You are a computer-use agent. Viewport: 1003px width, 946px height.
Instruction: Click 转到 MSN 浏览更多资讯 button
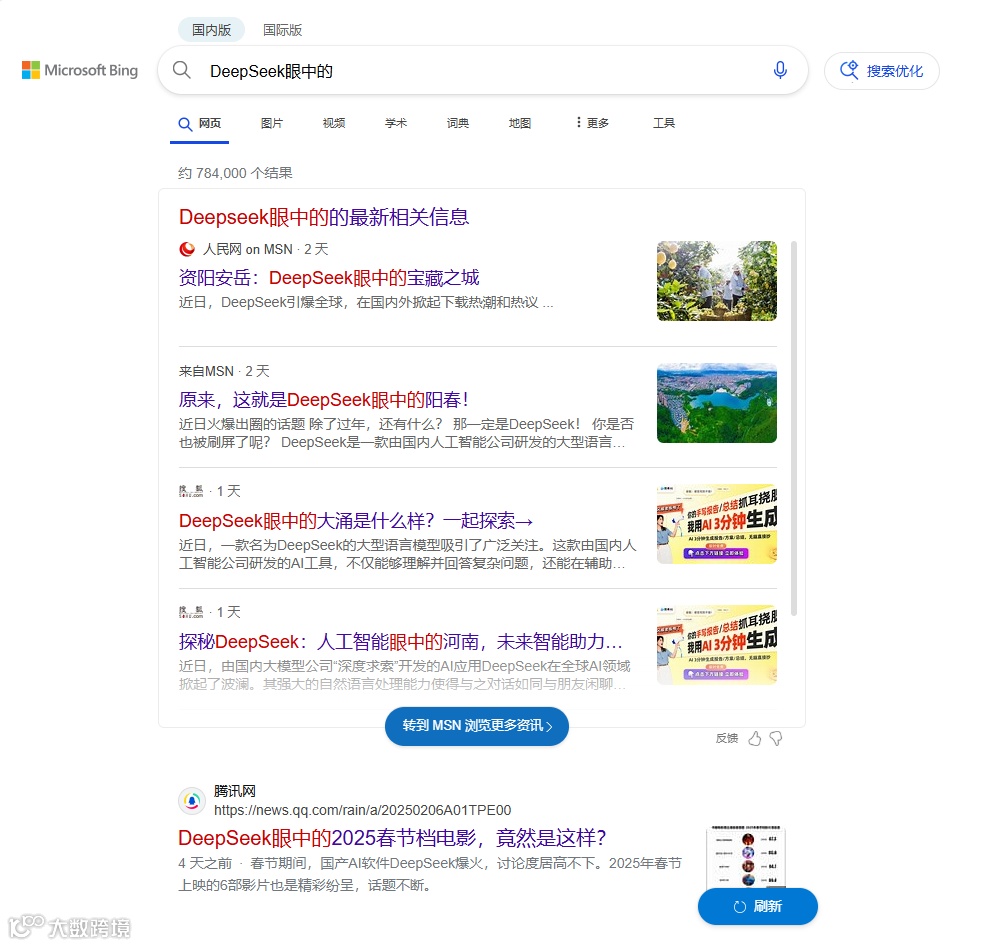(x=477, y=726)
